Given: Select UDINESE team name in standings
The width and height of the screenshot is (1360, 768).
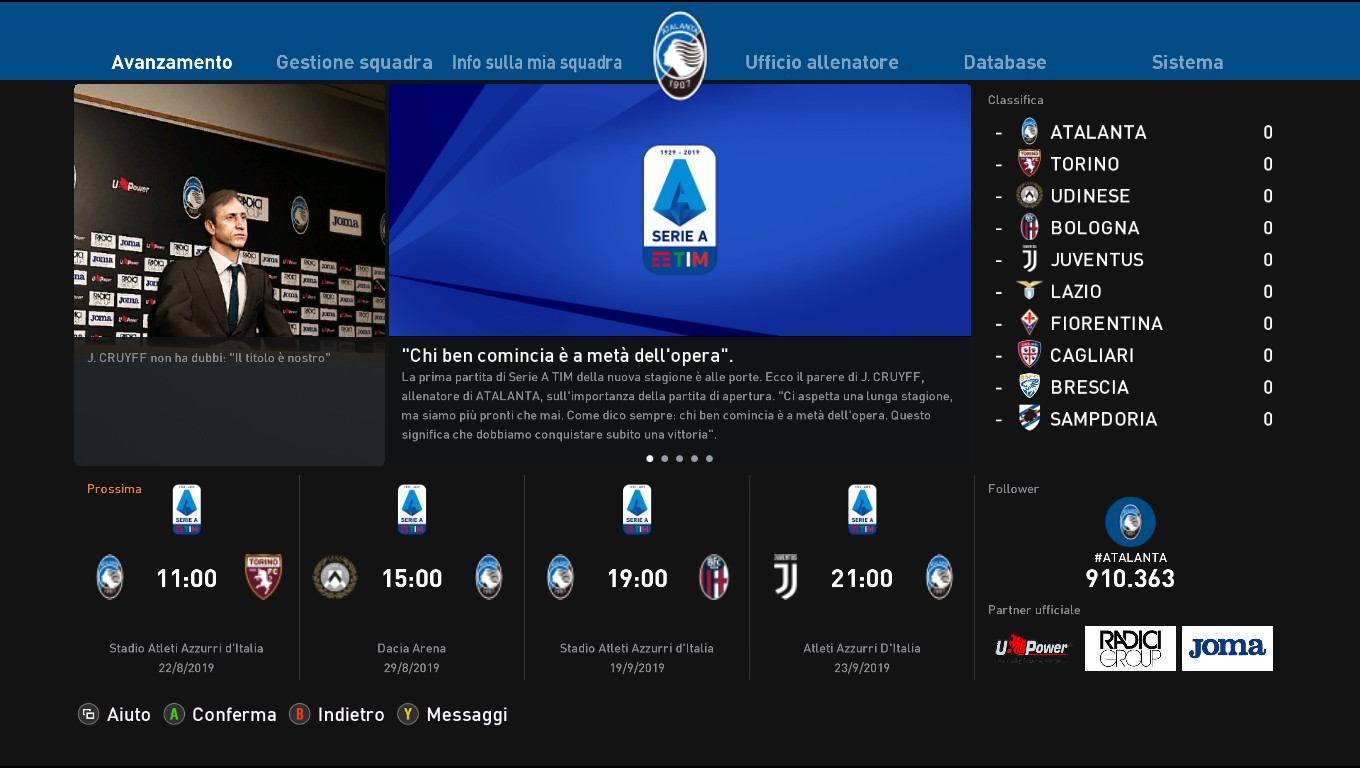Looking at the screenshot, I should coord(1090,196).
